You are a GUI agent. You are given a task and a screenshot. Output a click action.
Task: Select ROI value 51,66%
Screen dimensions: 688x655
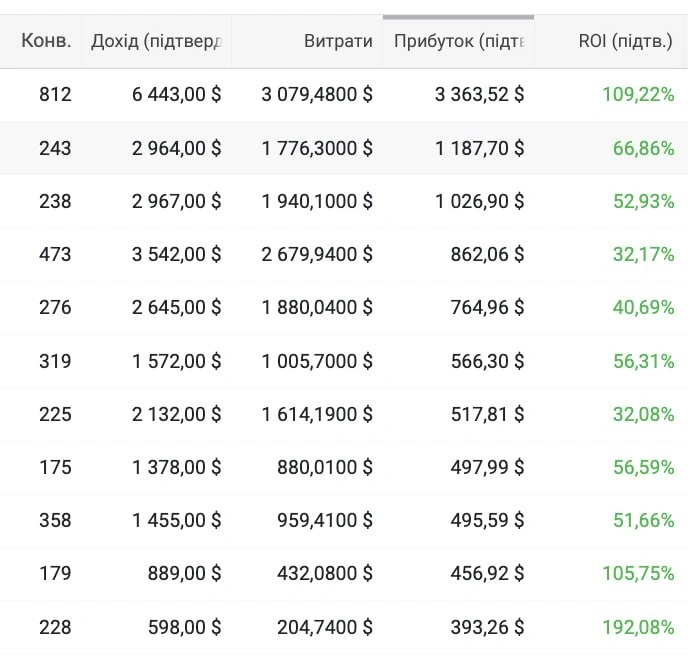pyautogui.click(x=643, y=520)
